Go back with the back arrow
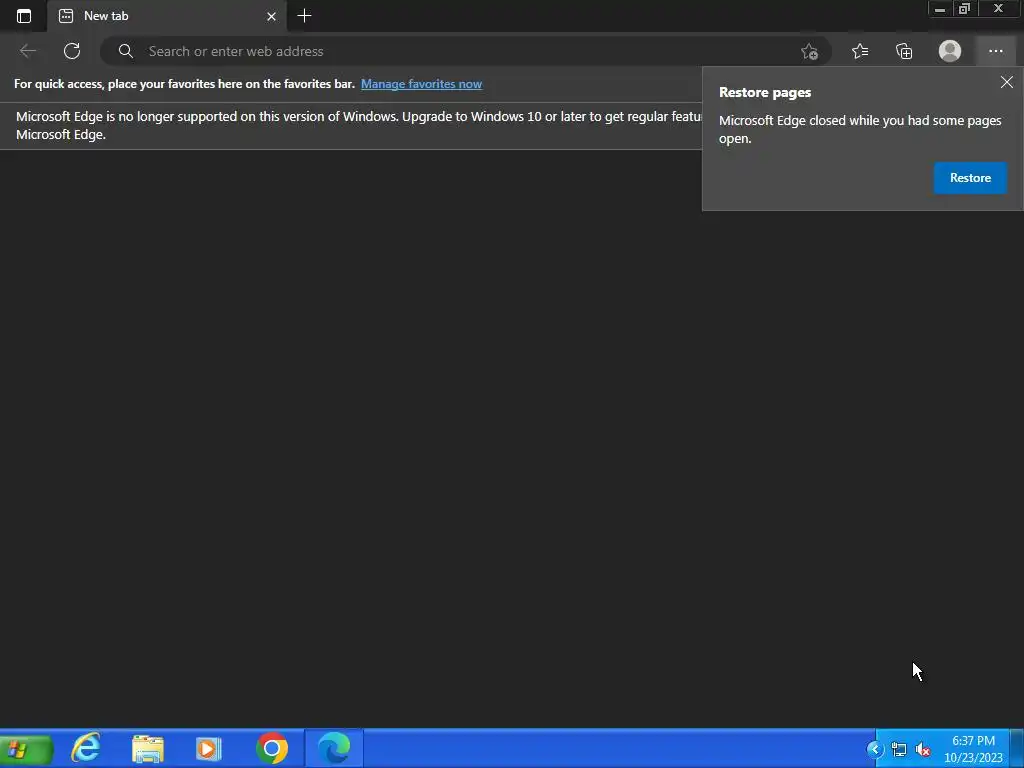 click(27, 51)
